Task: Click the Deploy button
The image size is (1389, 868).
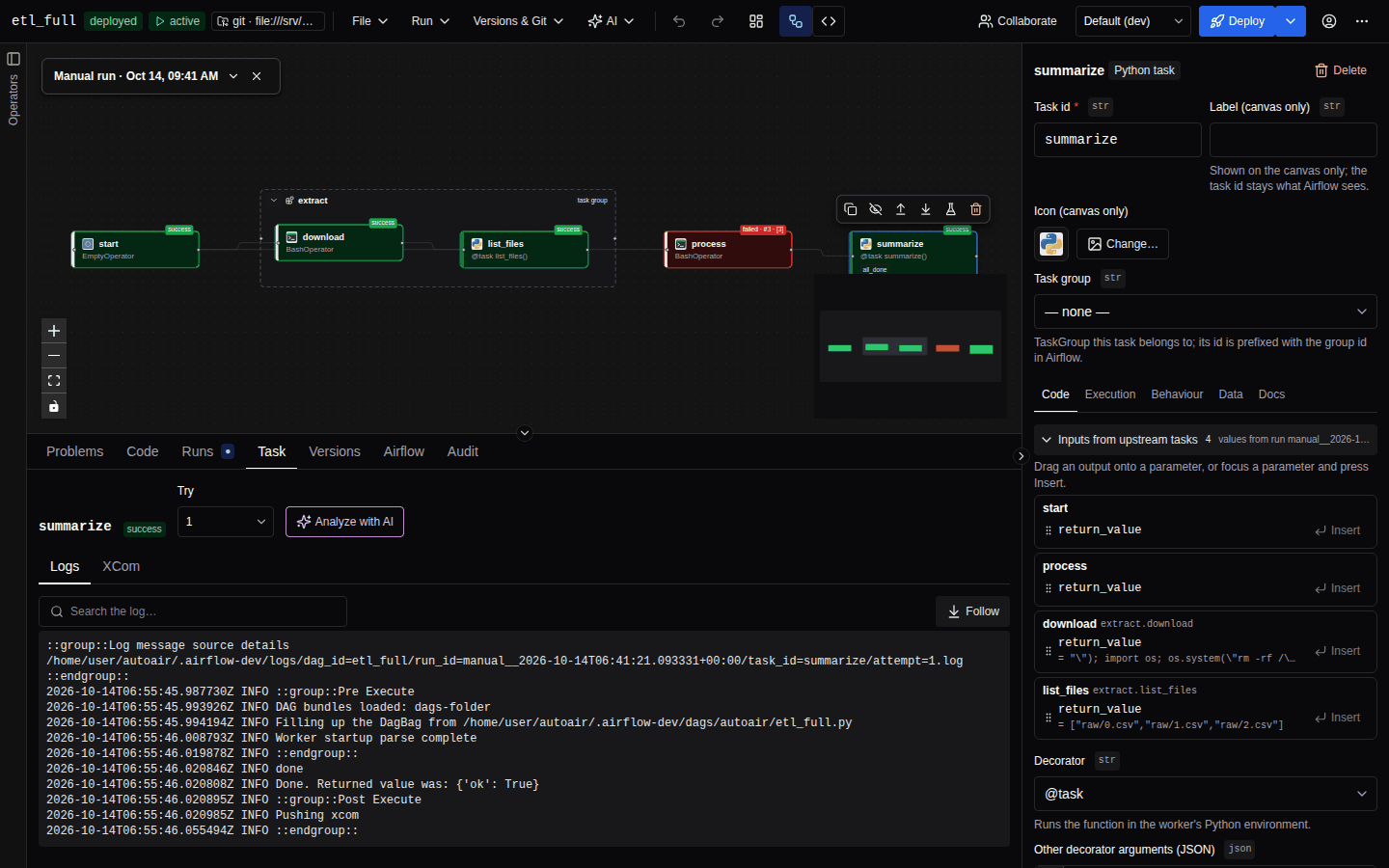Action: click(x=1238, y=21)
